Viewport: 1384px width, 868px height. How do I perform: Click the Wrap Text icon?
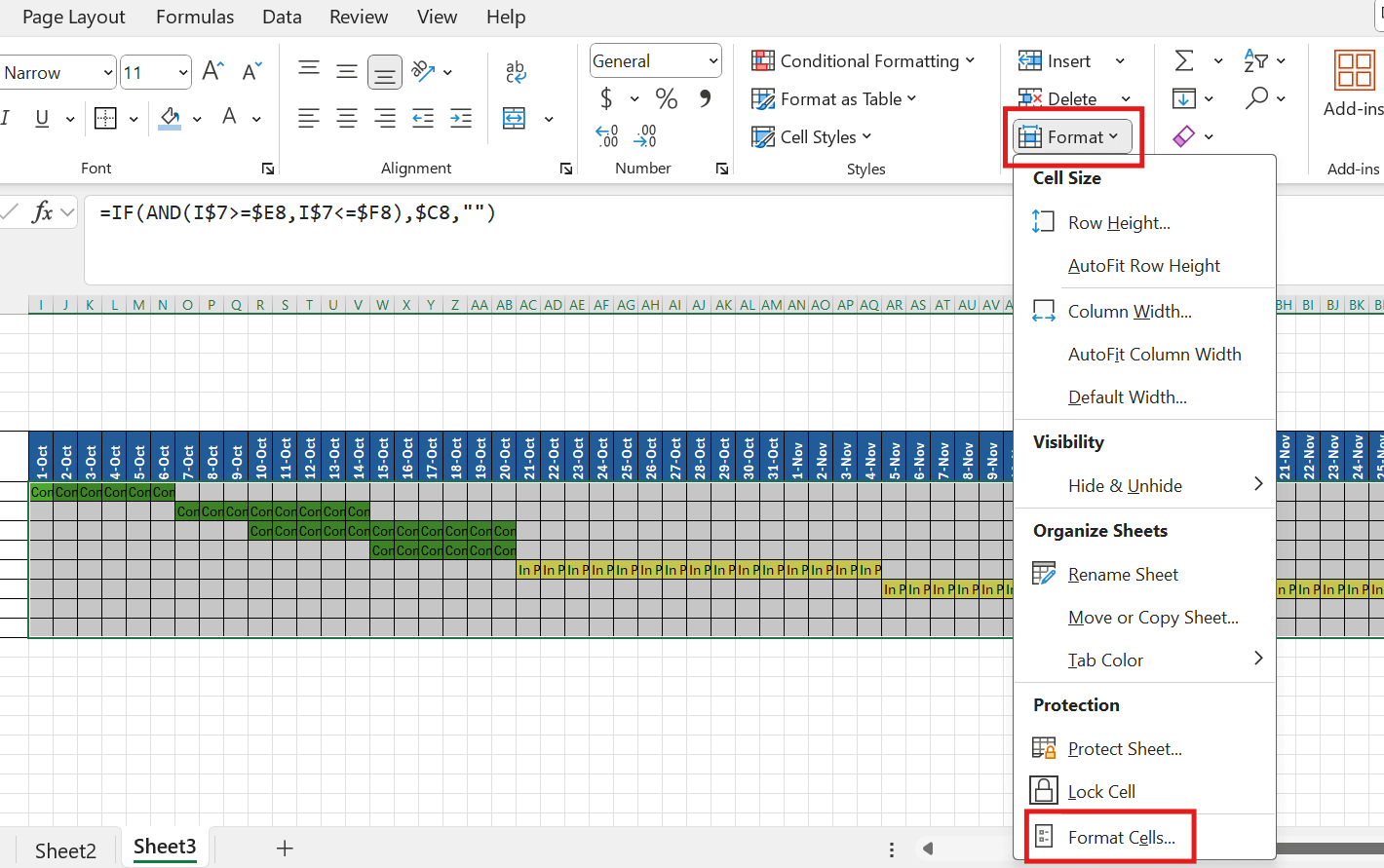pos(516,71)
